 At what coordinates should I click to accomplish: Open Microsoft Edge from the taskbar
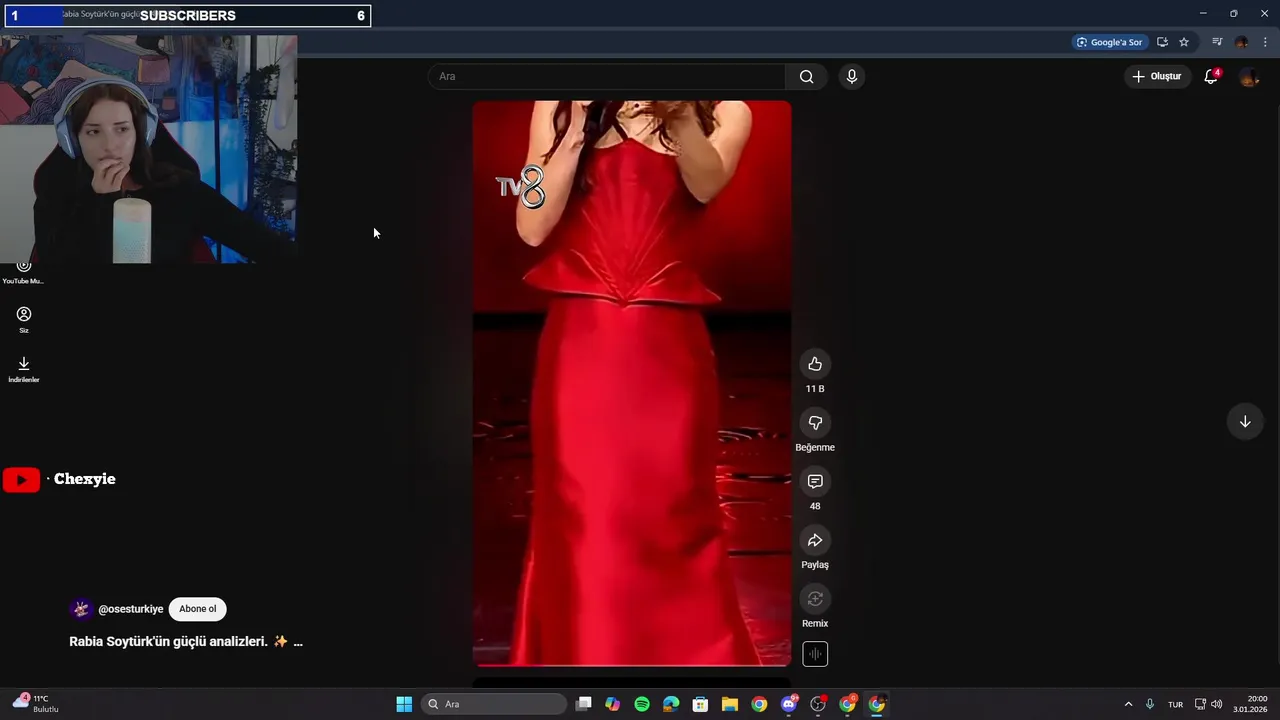(x=671, y=704)
